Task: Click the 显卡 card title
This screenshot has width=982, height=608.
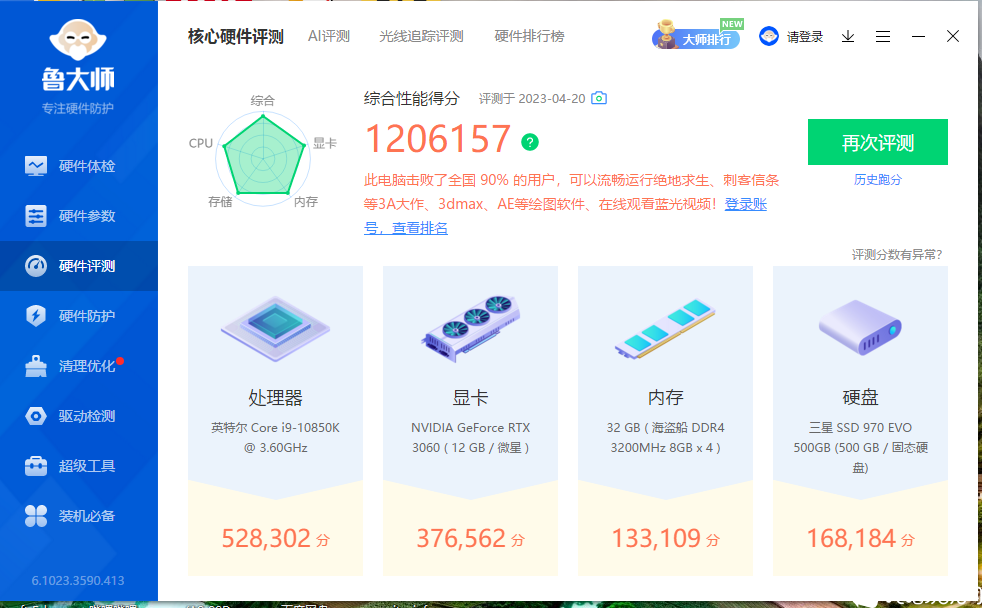Action: click(470, 397)
